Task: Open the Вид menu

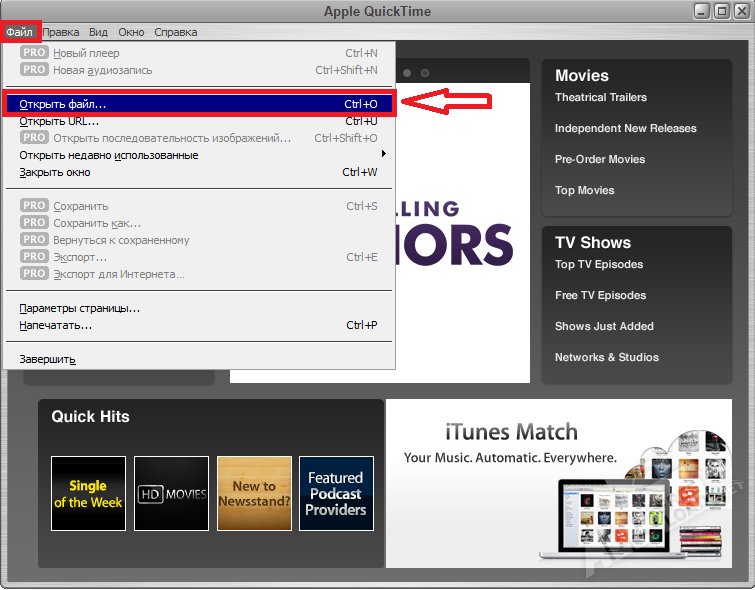Action: coord(99,32)
